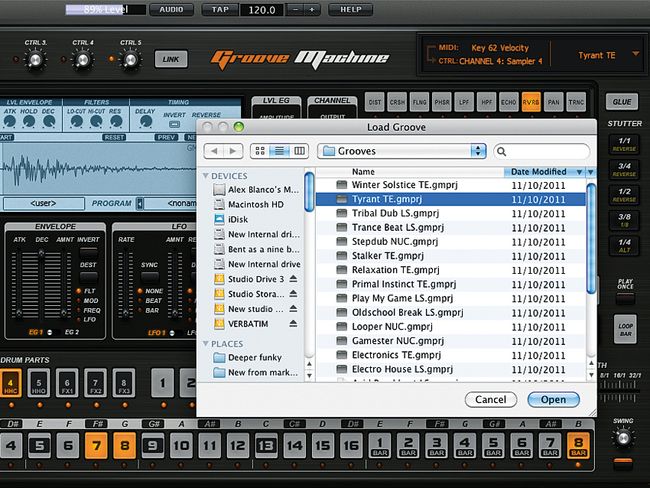Click the Cancel button
This screenshot has width=650, height=488.
(490, 399)
